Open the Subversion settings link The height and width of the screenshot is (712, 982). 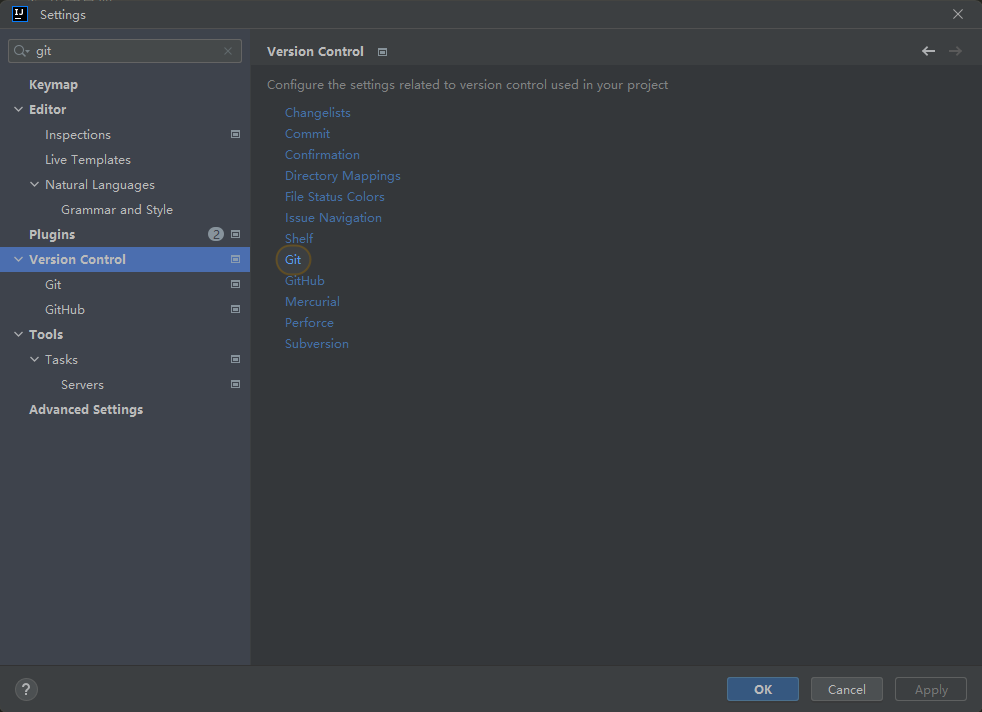click(x=317, y=344)
